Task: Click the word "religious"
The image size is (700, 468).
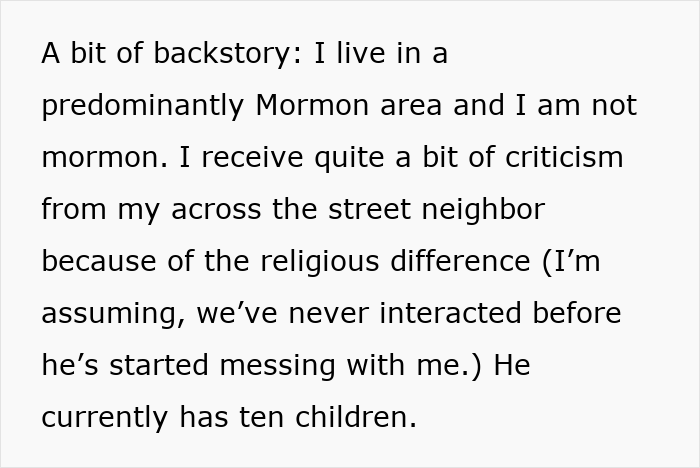Action: 325,262
